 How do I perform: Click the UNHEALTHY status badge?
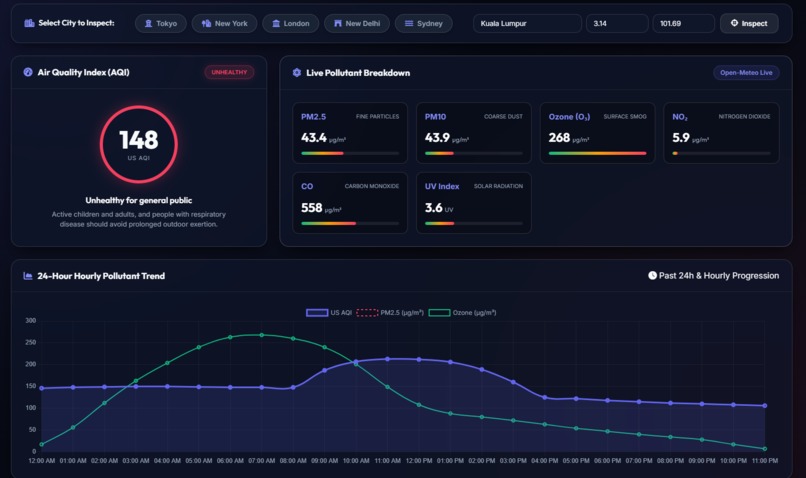(229, 72)
